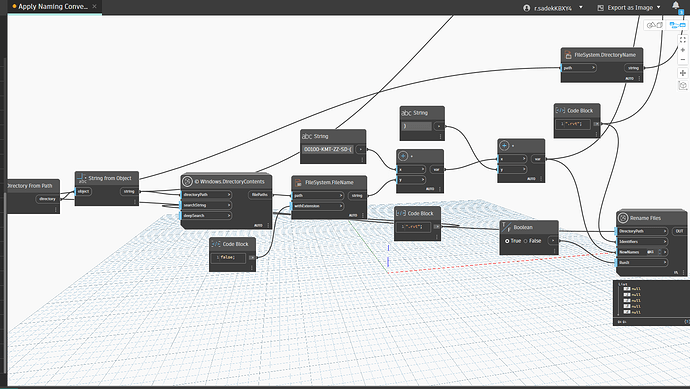Activate the pan mode icon
Image resolution: width=690 pixels, height=389 pixels.
[x=683, y=73]
